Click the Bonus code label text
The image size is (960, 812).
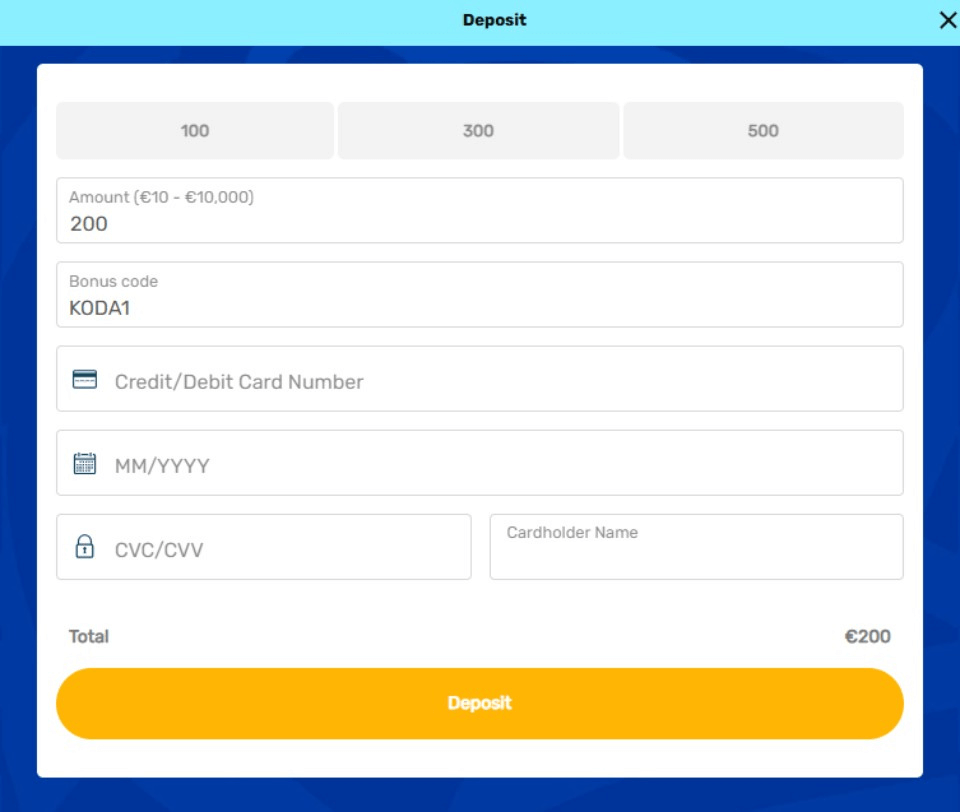[x=113, y=282]
